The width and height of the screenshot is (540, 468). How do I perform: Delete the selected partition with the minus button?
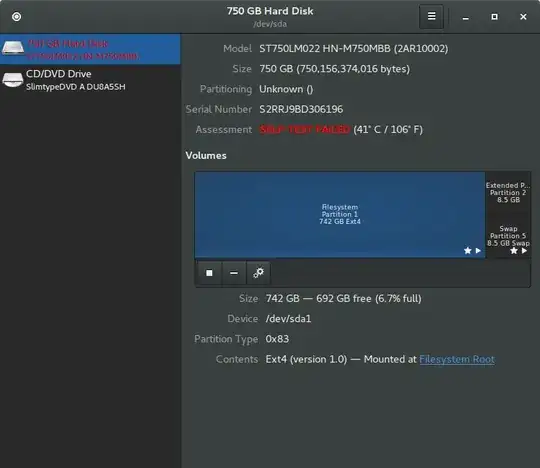[x=234, y=273]
